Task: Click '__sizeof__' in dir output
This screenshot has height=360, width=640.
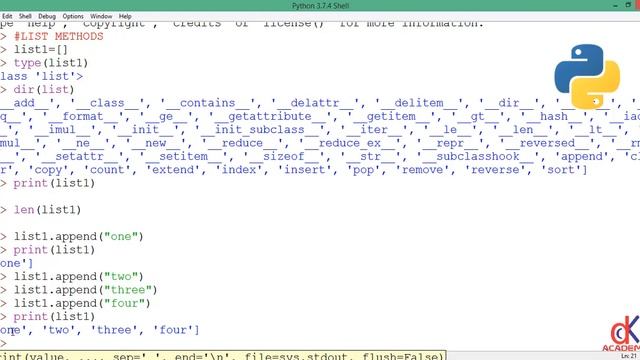Action: coord(284,157)
